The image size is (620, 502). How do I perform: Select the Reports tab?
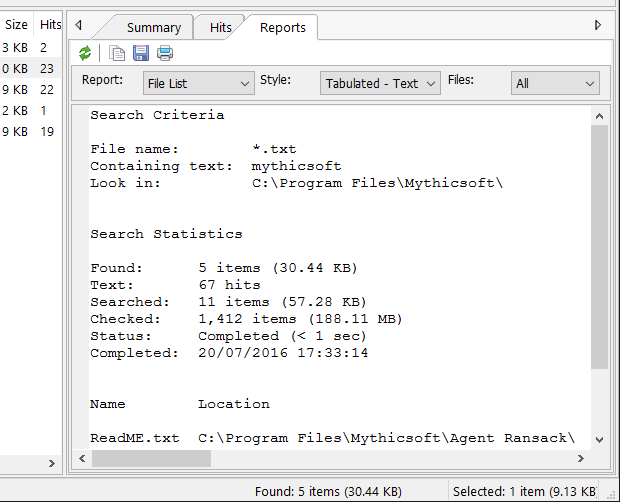point(283,28)
